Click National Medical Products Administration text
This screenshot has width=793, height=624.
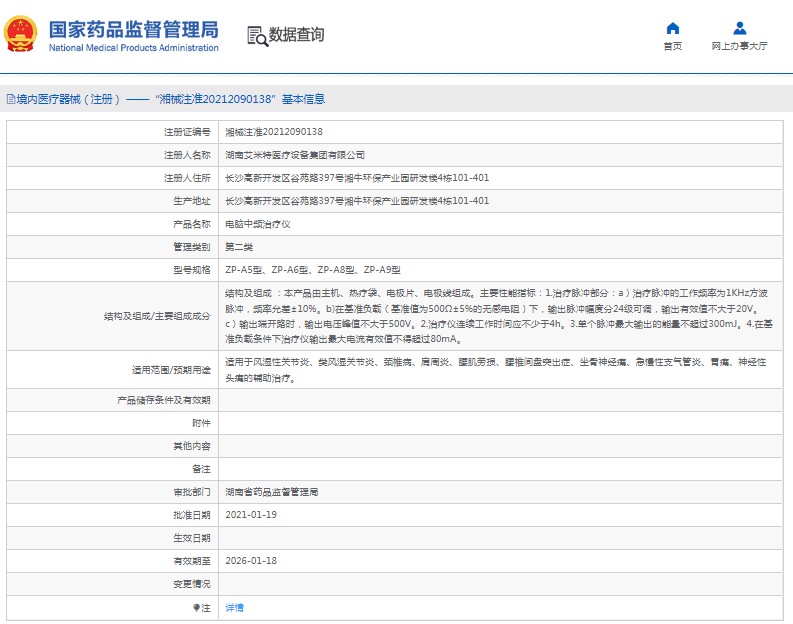134,48
